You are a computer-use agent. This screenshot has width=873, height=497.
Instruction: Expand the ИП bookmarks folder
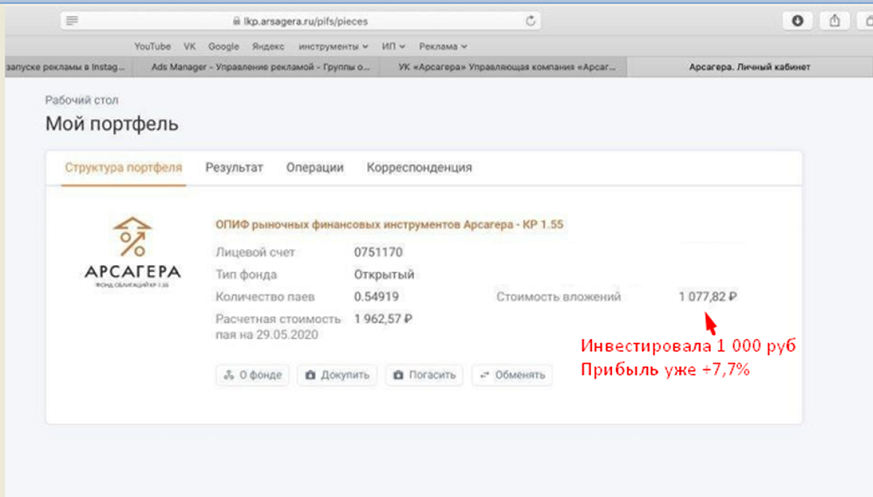[x=395, y=46]
